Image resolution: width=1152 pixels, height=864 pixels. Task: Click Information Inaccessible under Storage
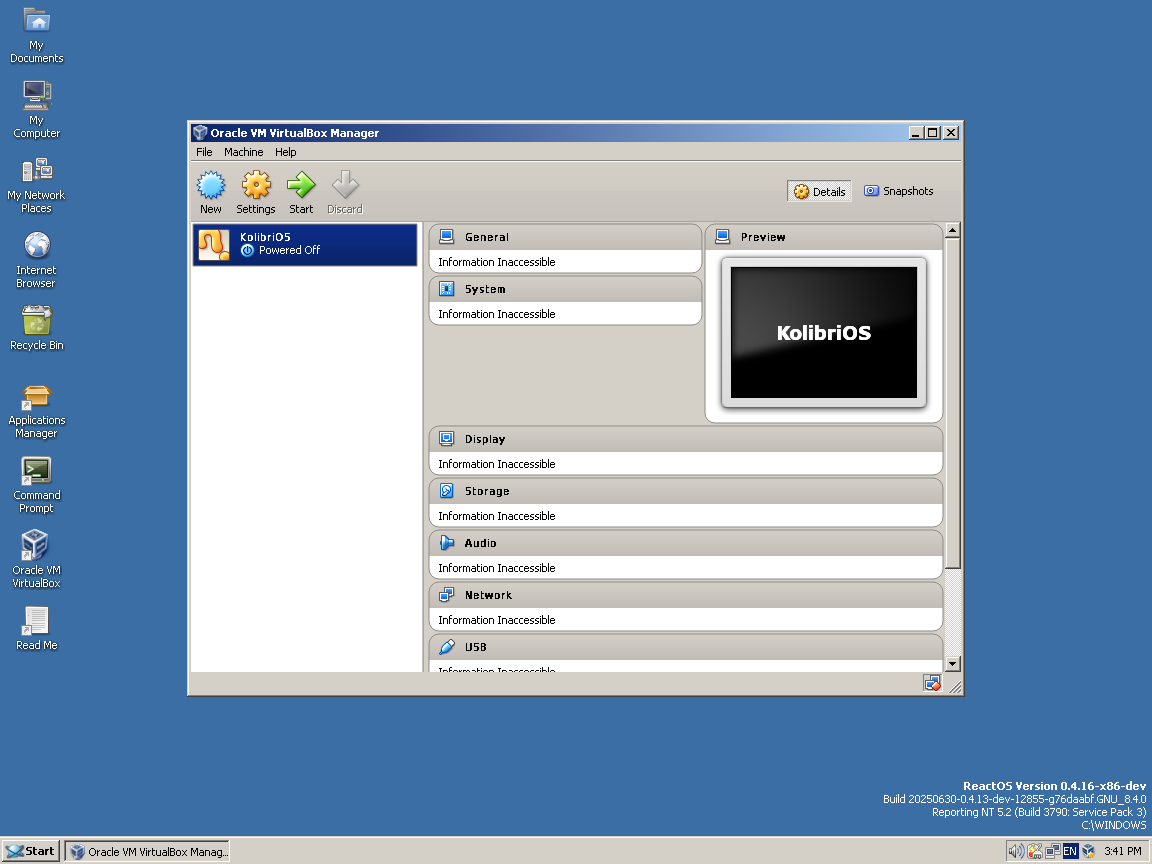coord(497,516)
